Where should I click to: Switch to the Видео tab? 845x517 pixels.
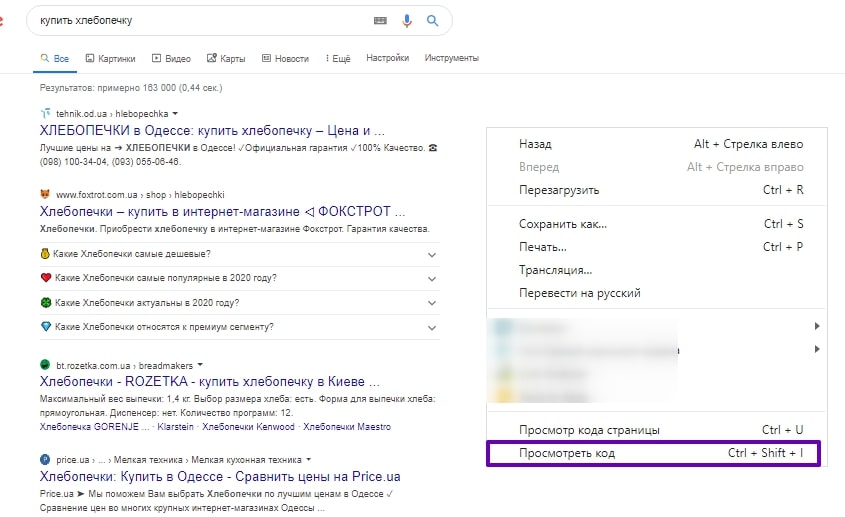[x=171, y=58]
